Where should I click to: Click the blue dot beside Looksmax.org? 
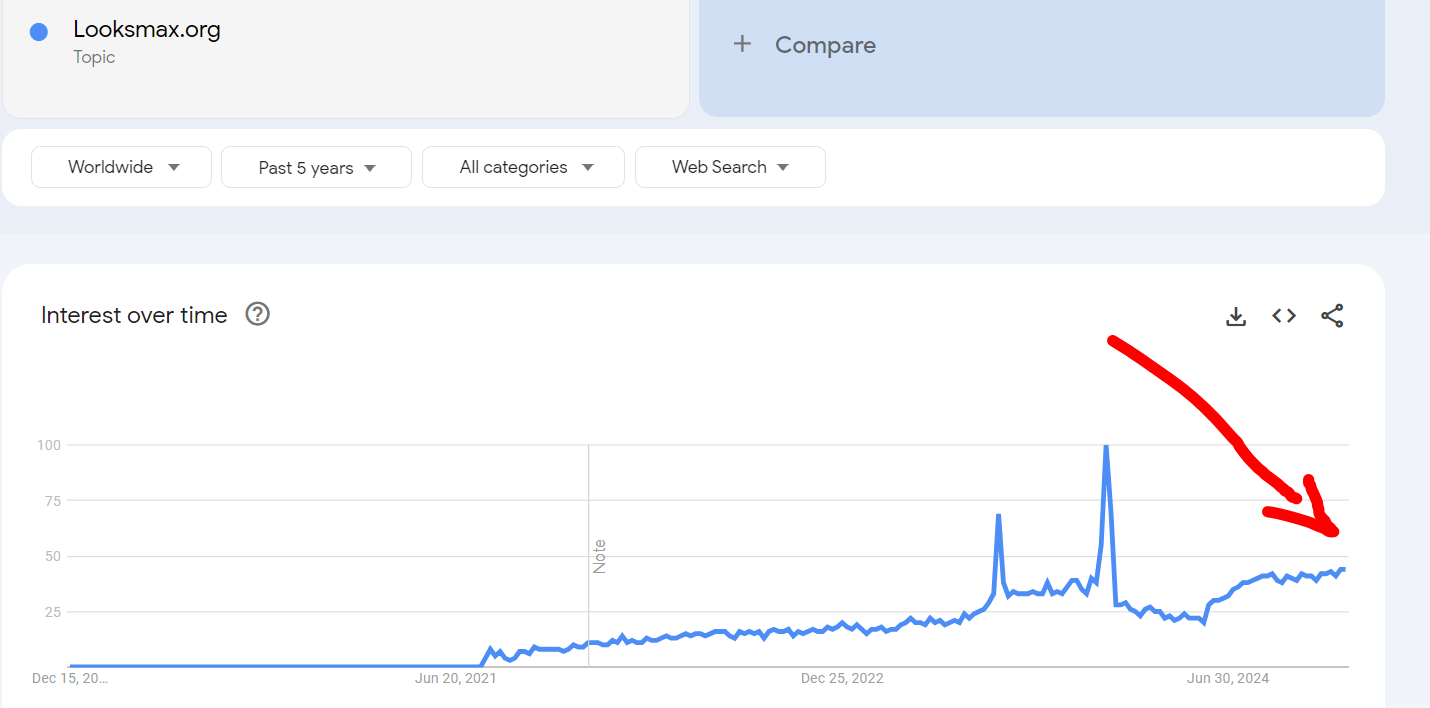pyautogui.click(x=39, y=31)
